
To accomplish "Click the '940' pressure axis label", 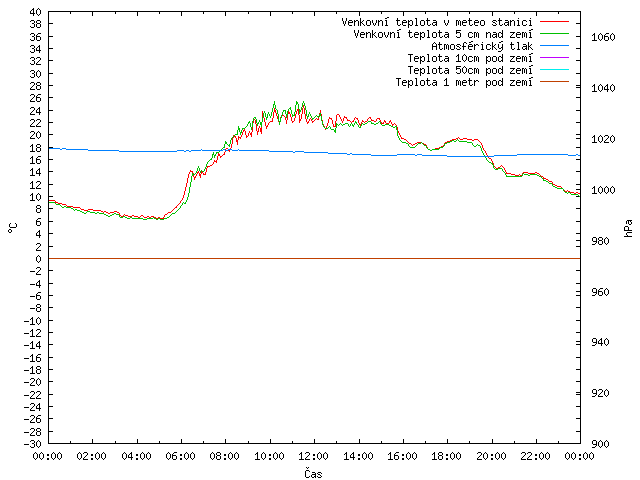I will pos(600,342).
